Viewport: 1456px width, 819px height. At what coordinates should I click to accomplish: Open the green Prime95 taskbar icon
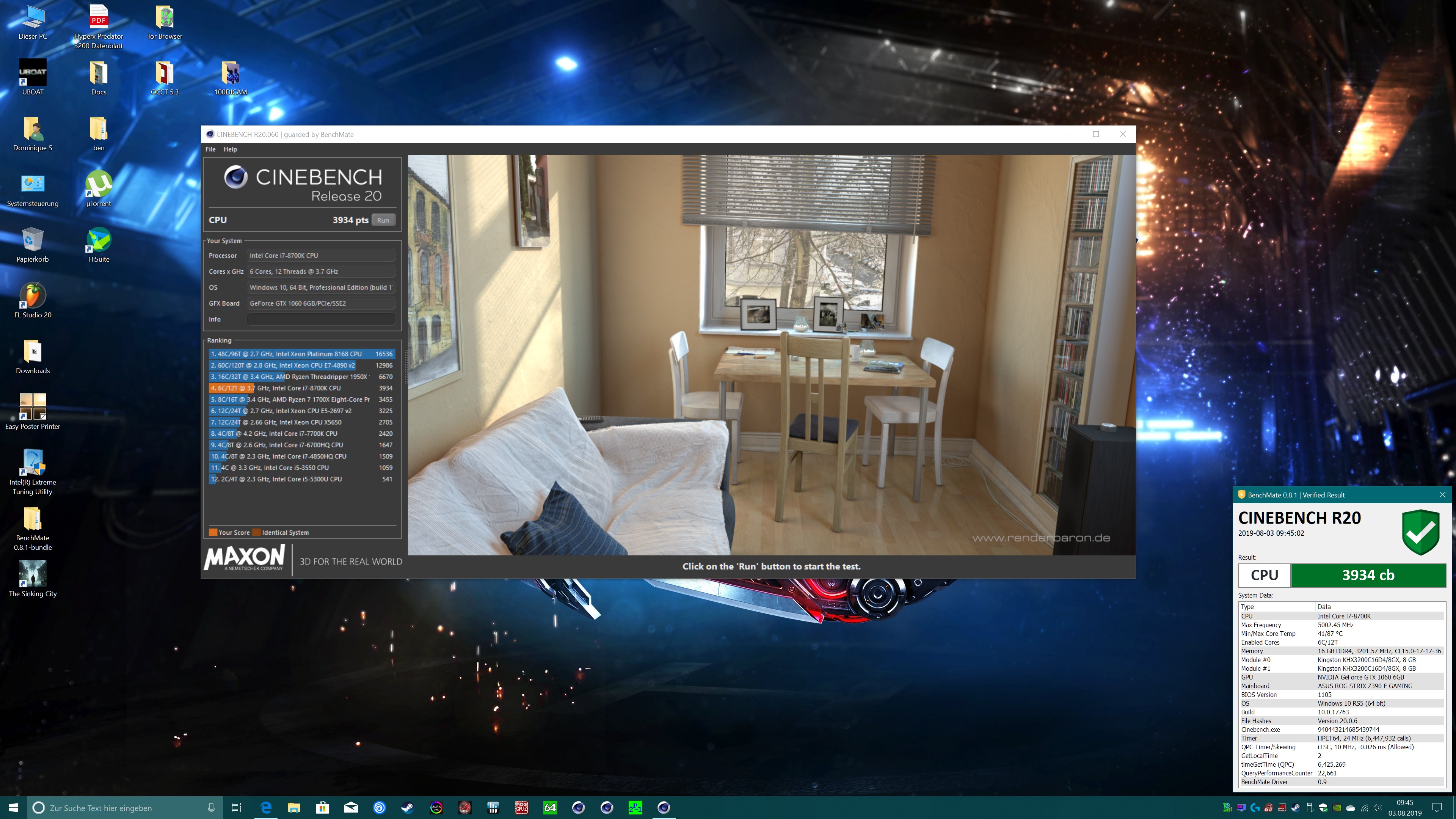click(635, 808)
